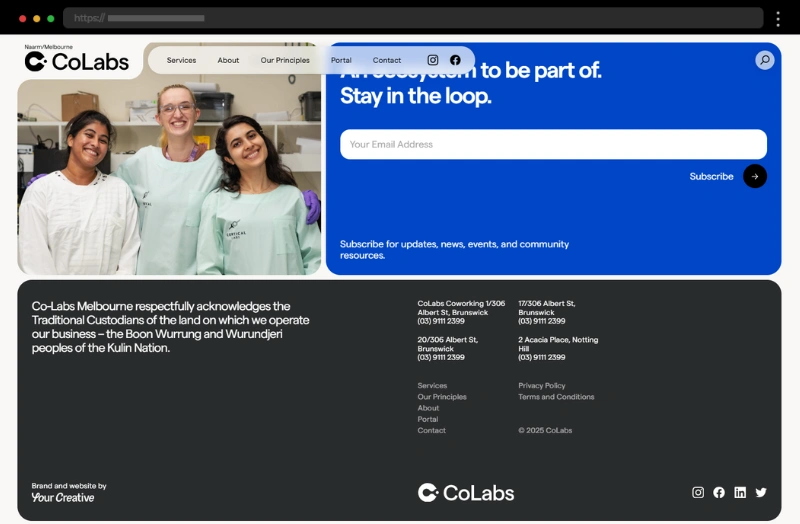The image size is (800, 524).
Task: Open footer Twitter icon
Action: [x=761, y=492]
